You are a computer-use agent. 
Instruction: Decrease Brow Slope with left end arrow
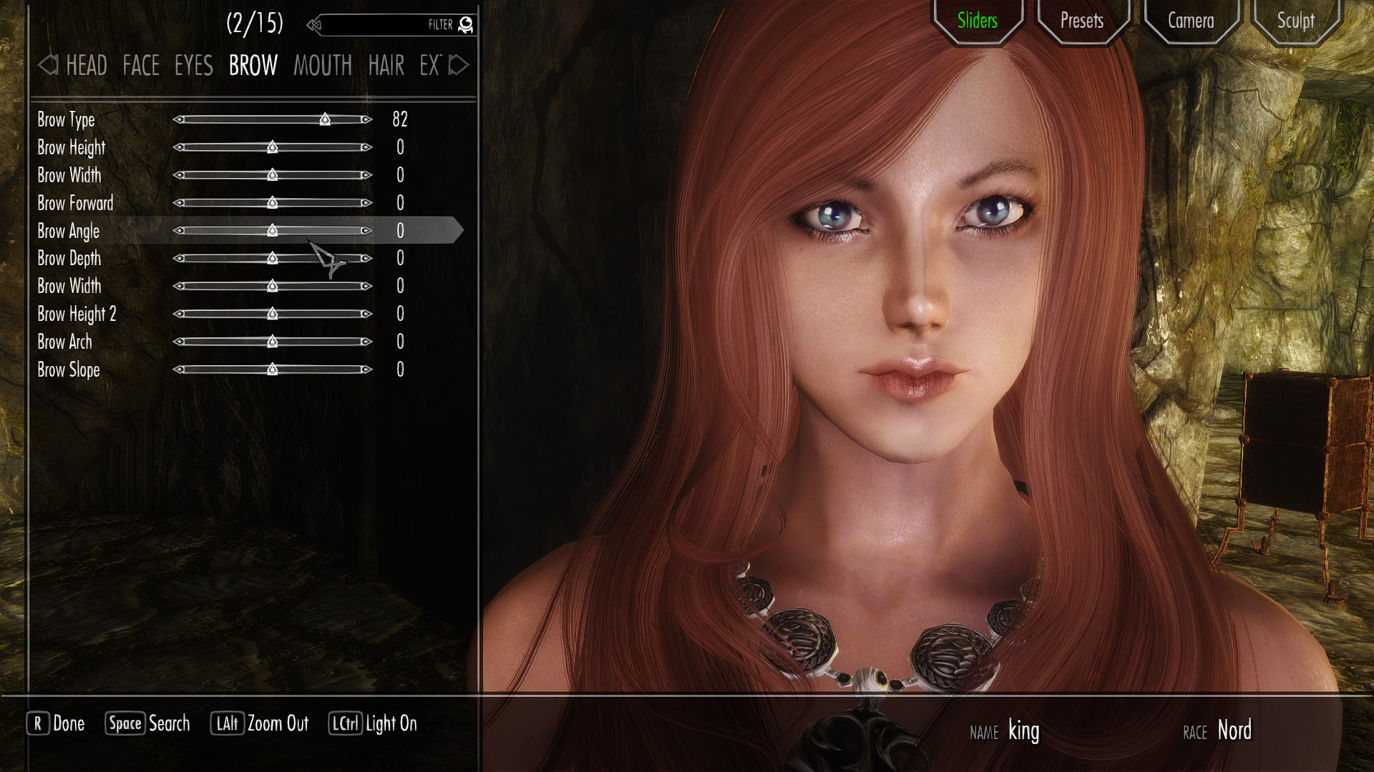tap(179, 370)
